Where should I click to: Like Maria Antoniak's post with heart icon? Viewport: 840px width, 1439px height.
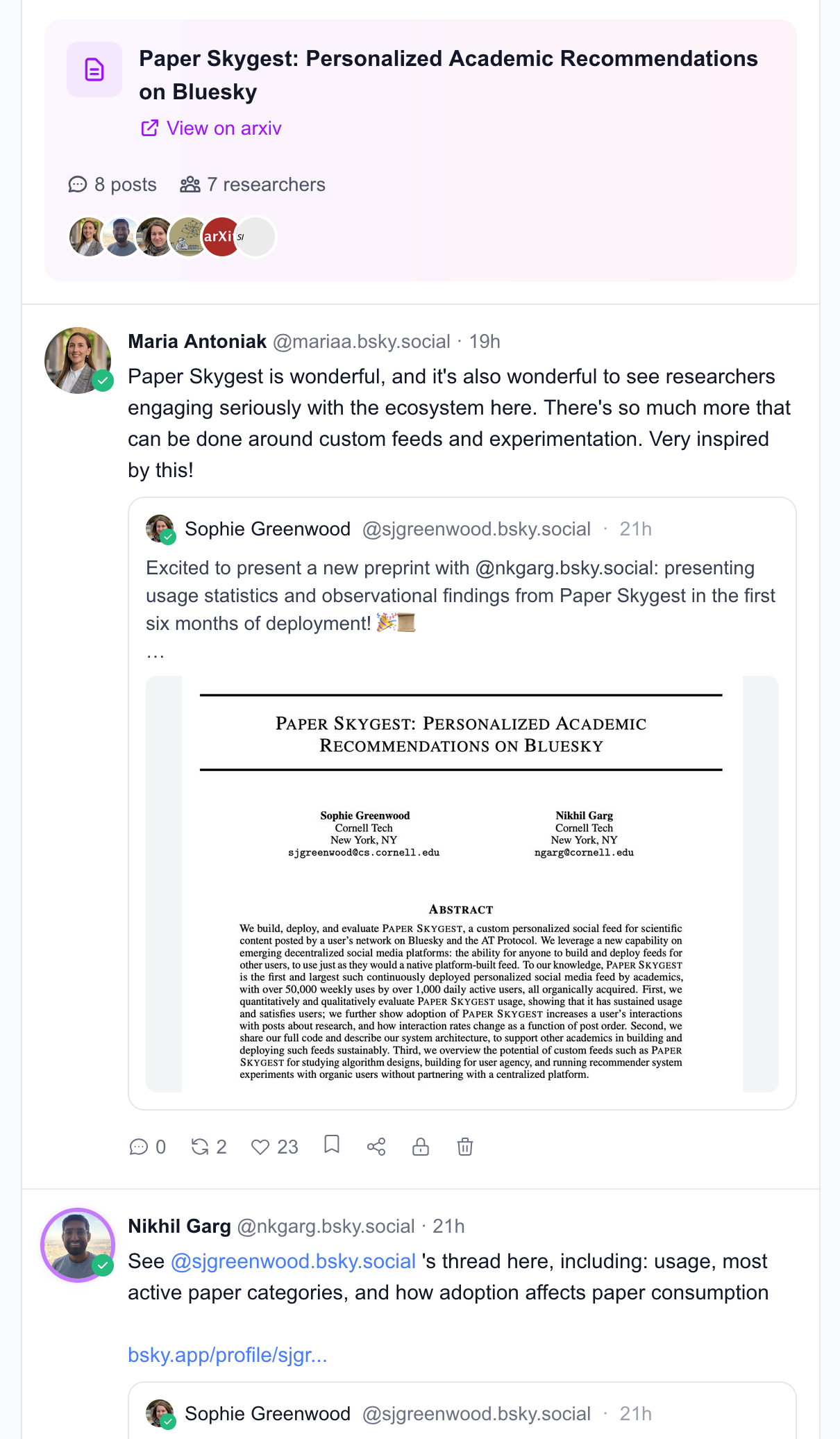click(260, 1147)
